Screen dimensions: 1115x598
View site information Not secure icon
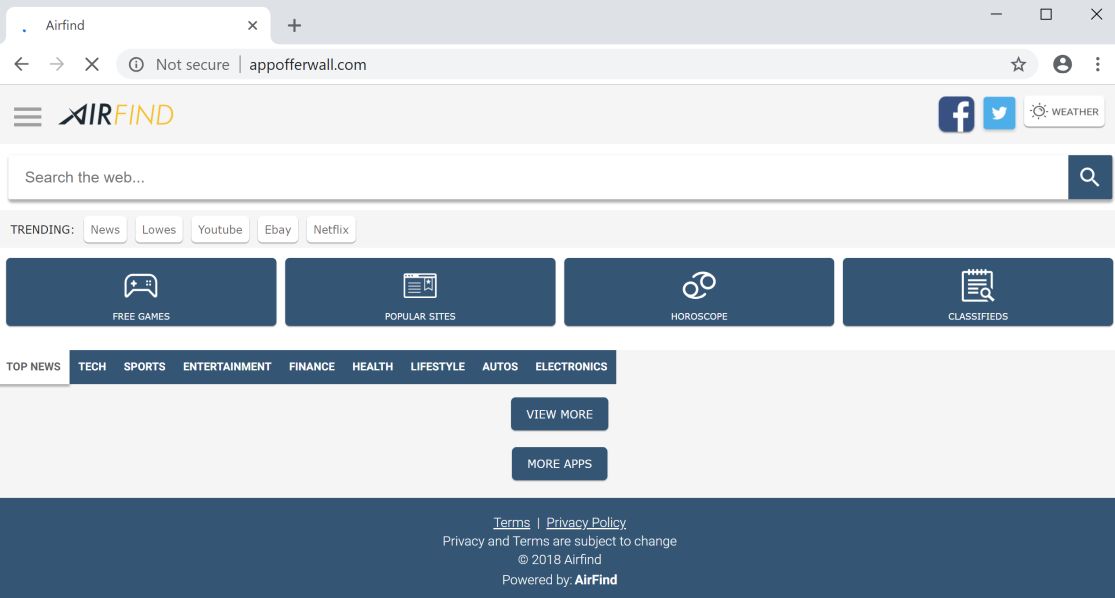click(x=136, y=65)
